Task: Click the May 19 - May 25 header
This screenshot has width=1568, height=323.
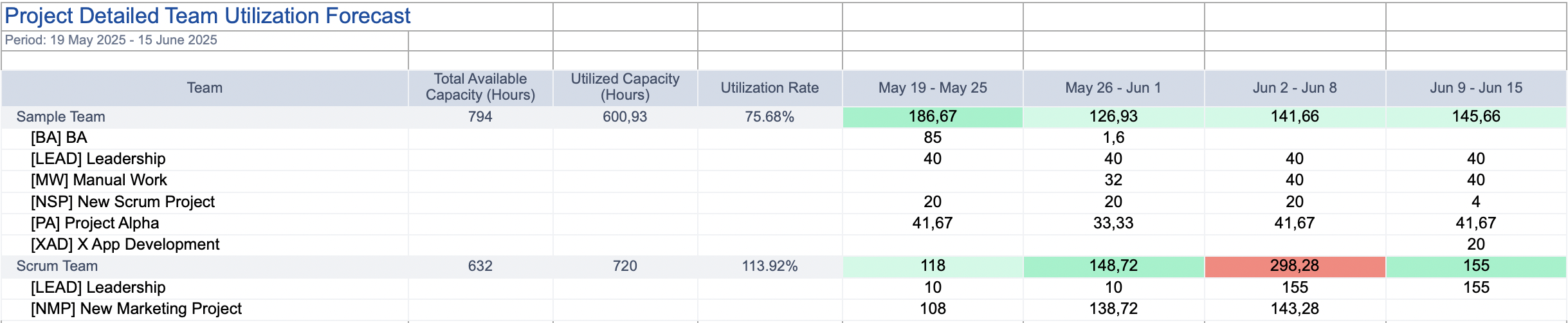Action: coord(932,88)
